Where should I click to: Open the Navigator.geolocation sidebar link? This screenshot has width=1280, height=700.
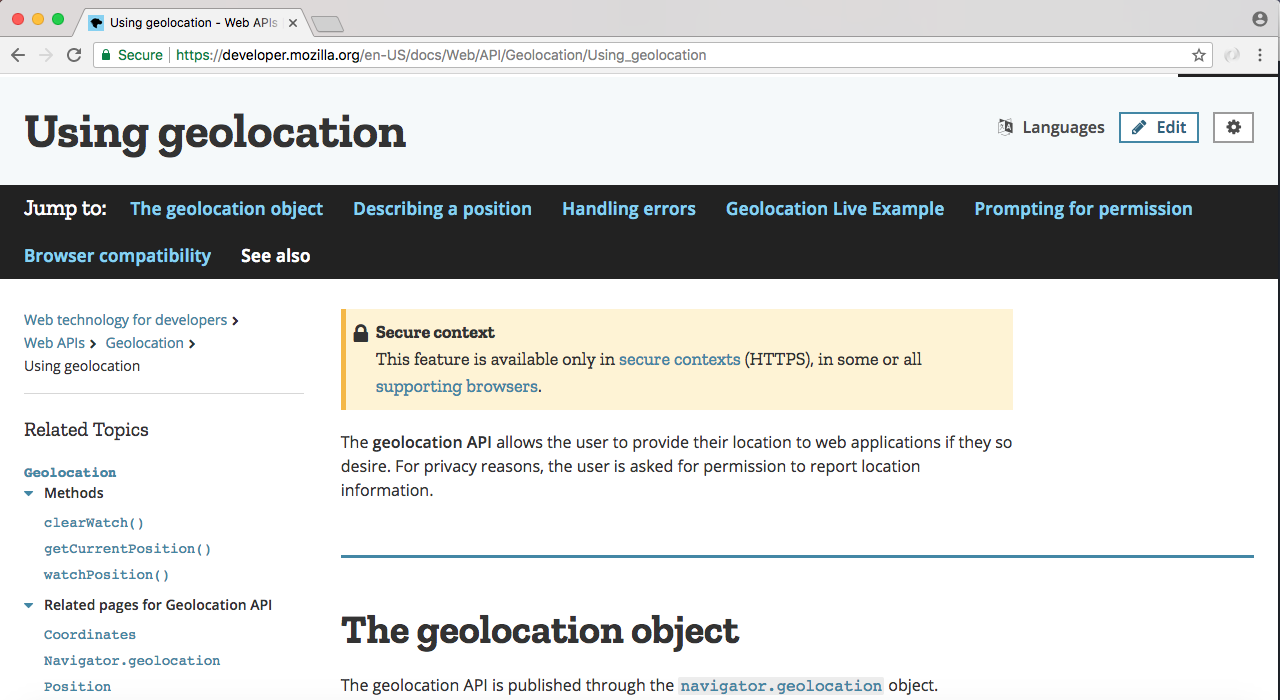coord(132,661)
